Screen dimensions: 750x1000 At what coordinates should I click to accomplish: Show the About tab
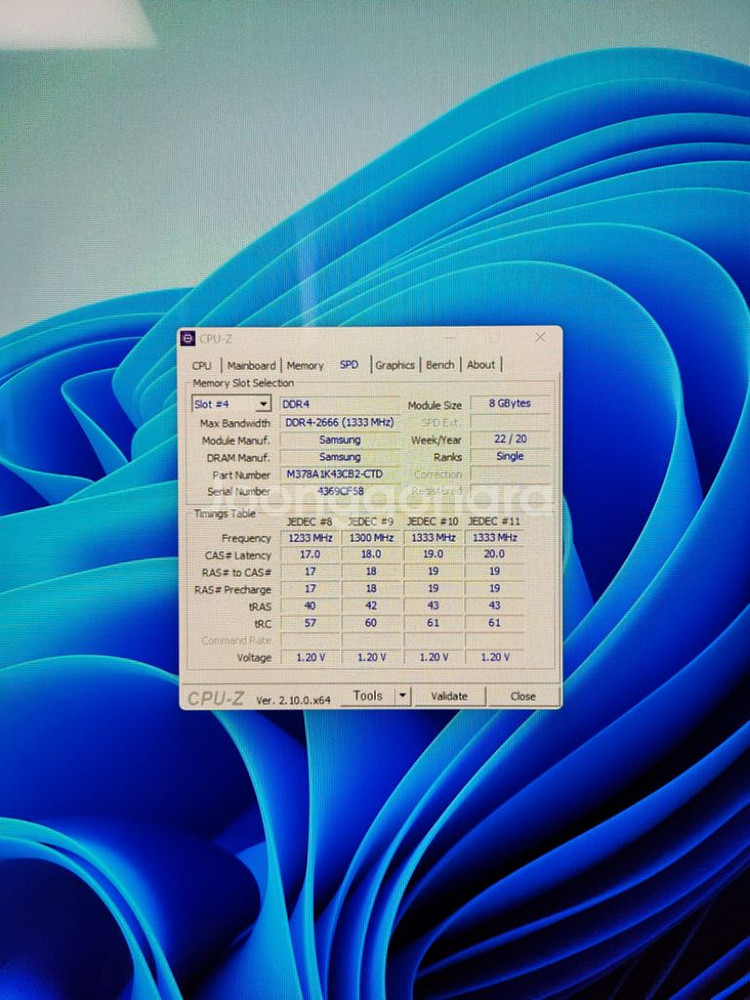click(481, 365)
